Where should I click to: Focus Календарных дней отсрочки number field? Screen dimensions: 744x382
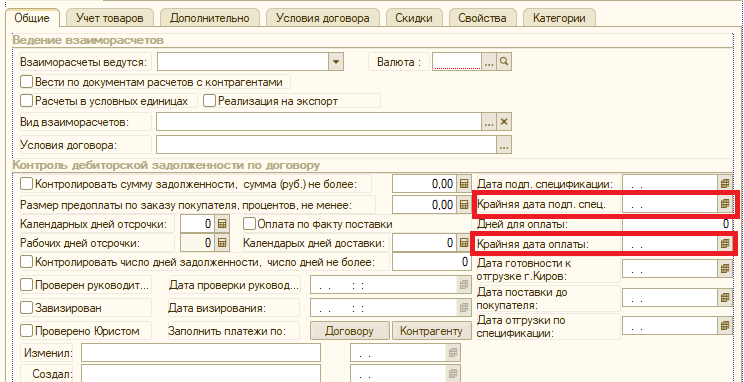[x=197, y=224]
